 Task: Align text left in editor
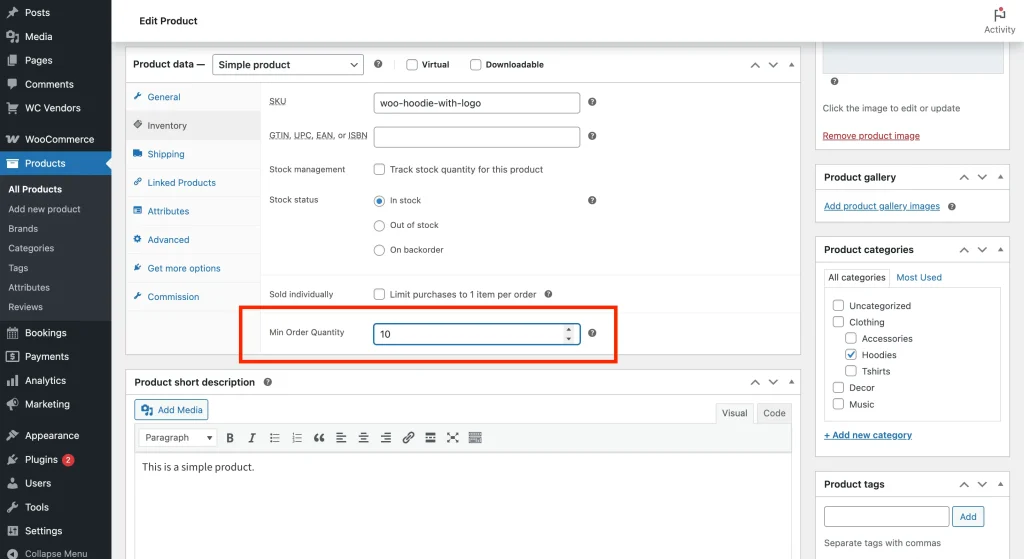pos(341,438)
